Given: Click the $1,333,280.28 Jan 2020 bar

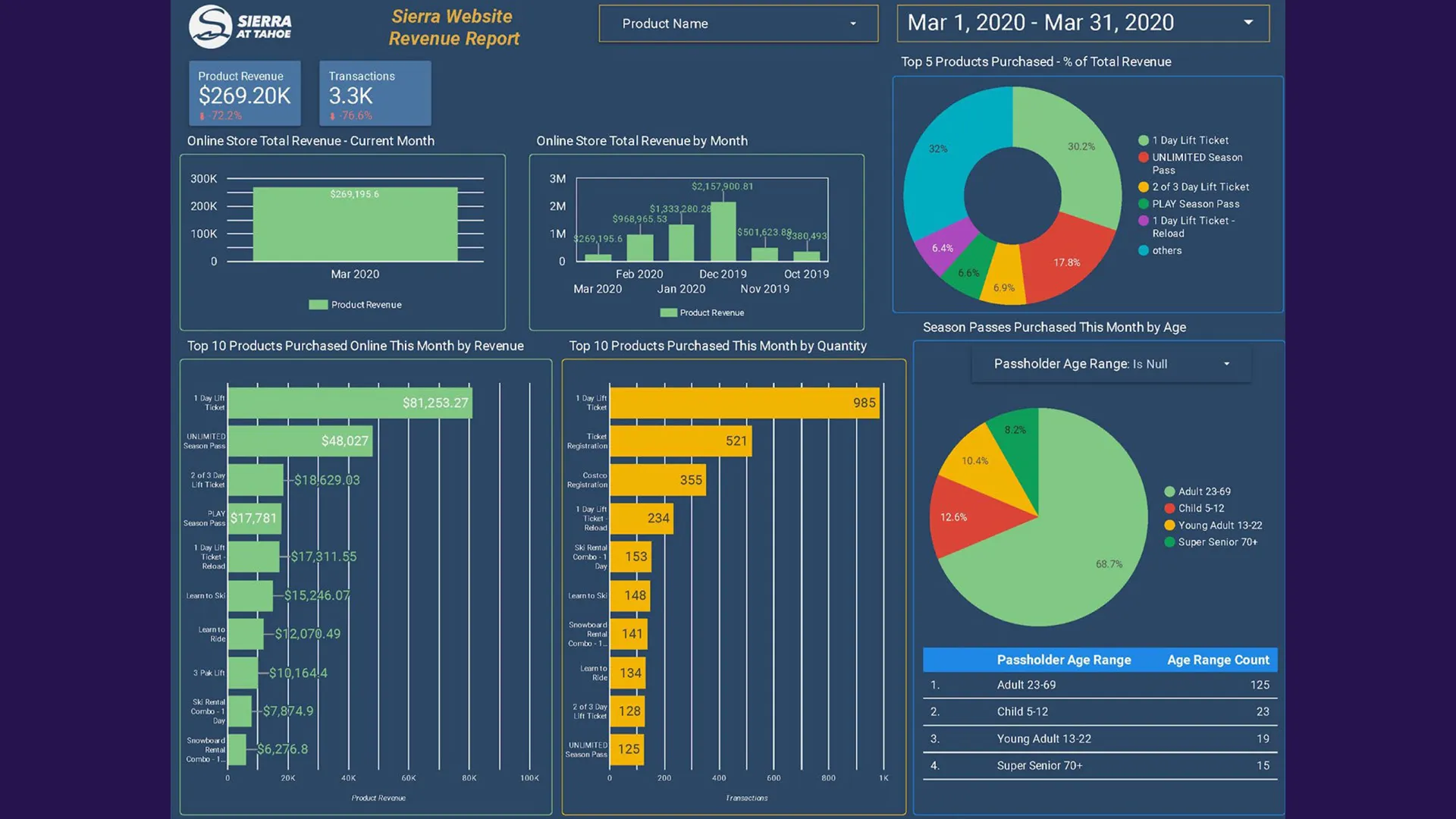Looking at the screenshot, I should [x=681, y=243].
